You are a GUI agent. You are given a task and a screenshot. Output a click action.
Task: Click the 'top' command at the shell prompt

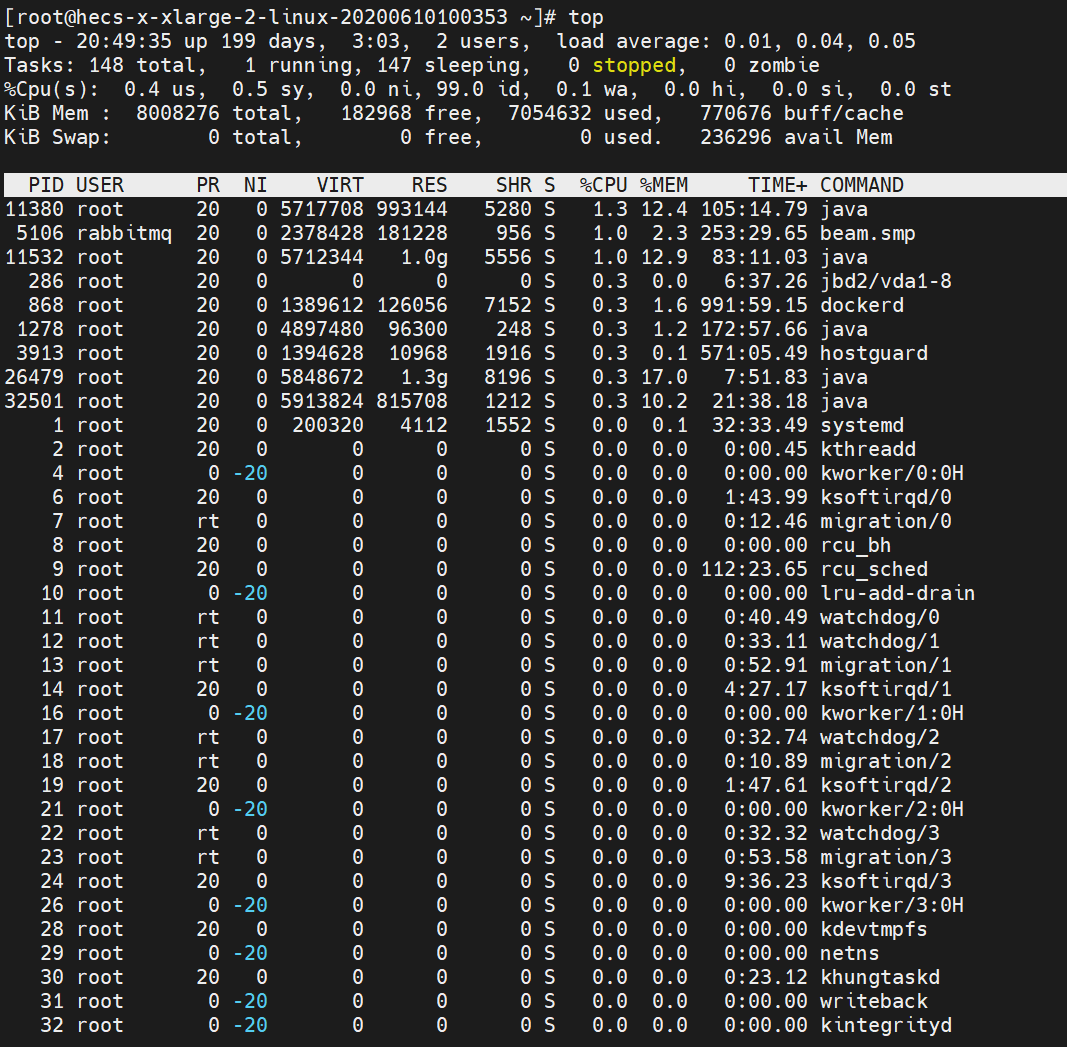[x=586, y=17]
